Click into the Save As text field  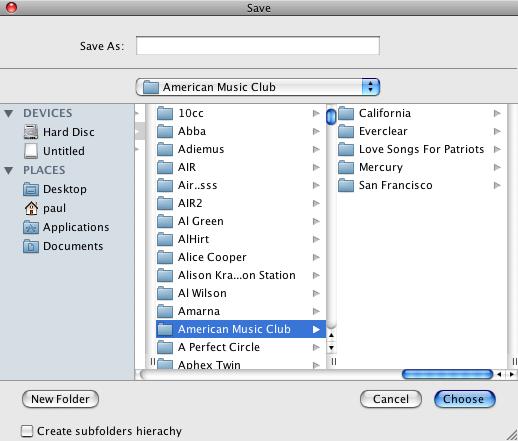tap(258, 46)
